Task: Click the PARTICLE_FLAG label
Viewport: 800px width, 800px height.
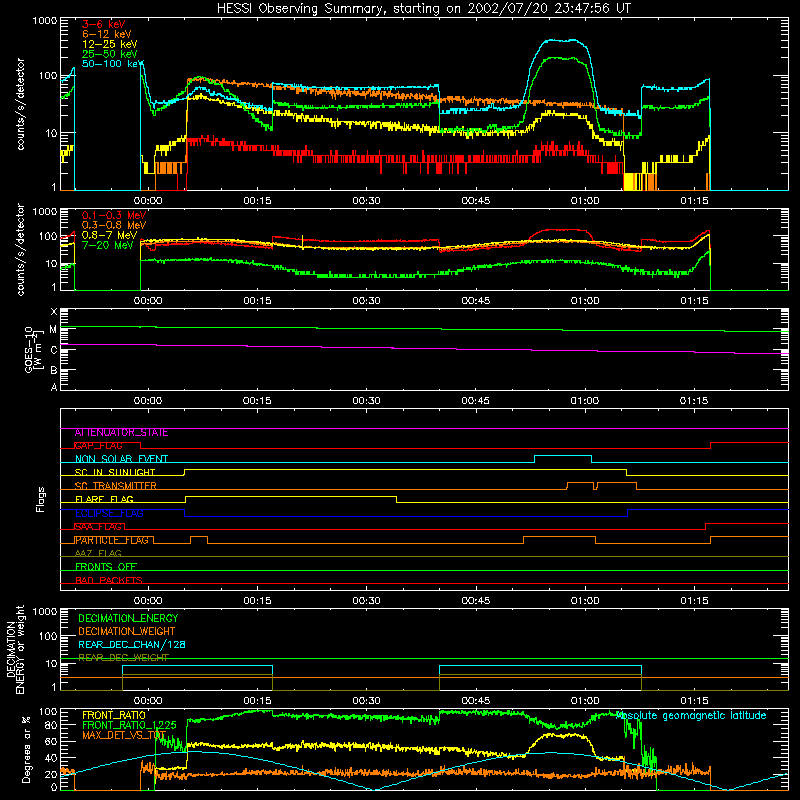Action: point(112,540)
